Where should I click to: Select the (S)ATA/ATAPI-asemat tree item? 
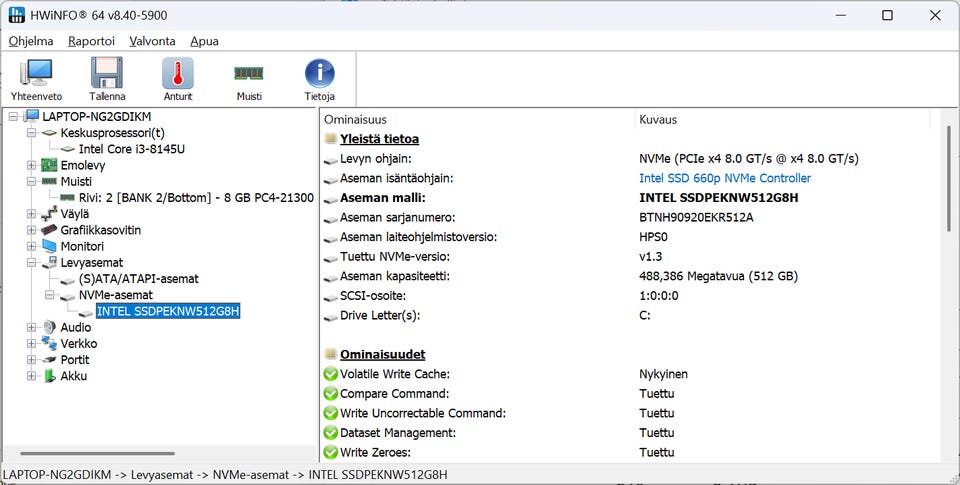pos(139,279)
